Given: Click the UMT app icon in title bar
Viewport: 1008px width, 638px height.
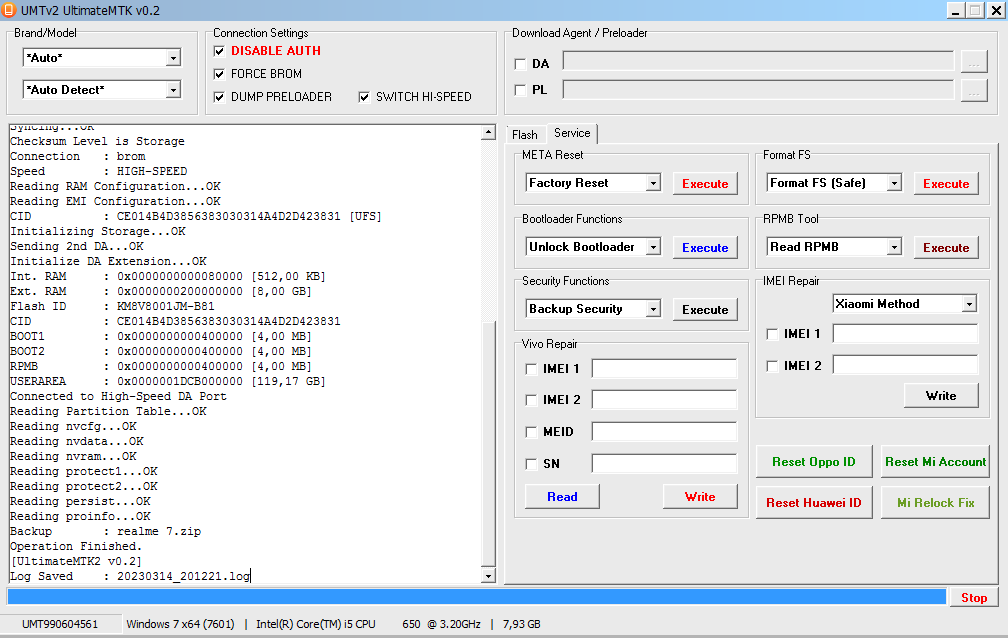Looking at the screenshot, I should click(x=8, y=10).
